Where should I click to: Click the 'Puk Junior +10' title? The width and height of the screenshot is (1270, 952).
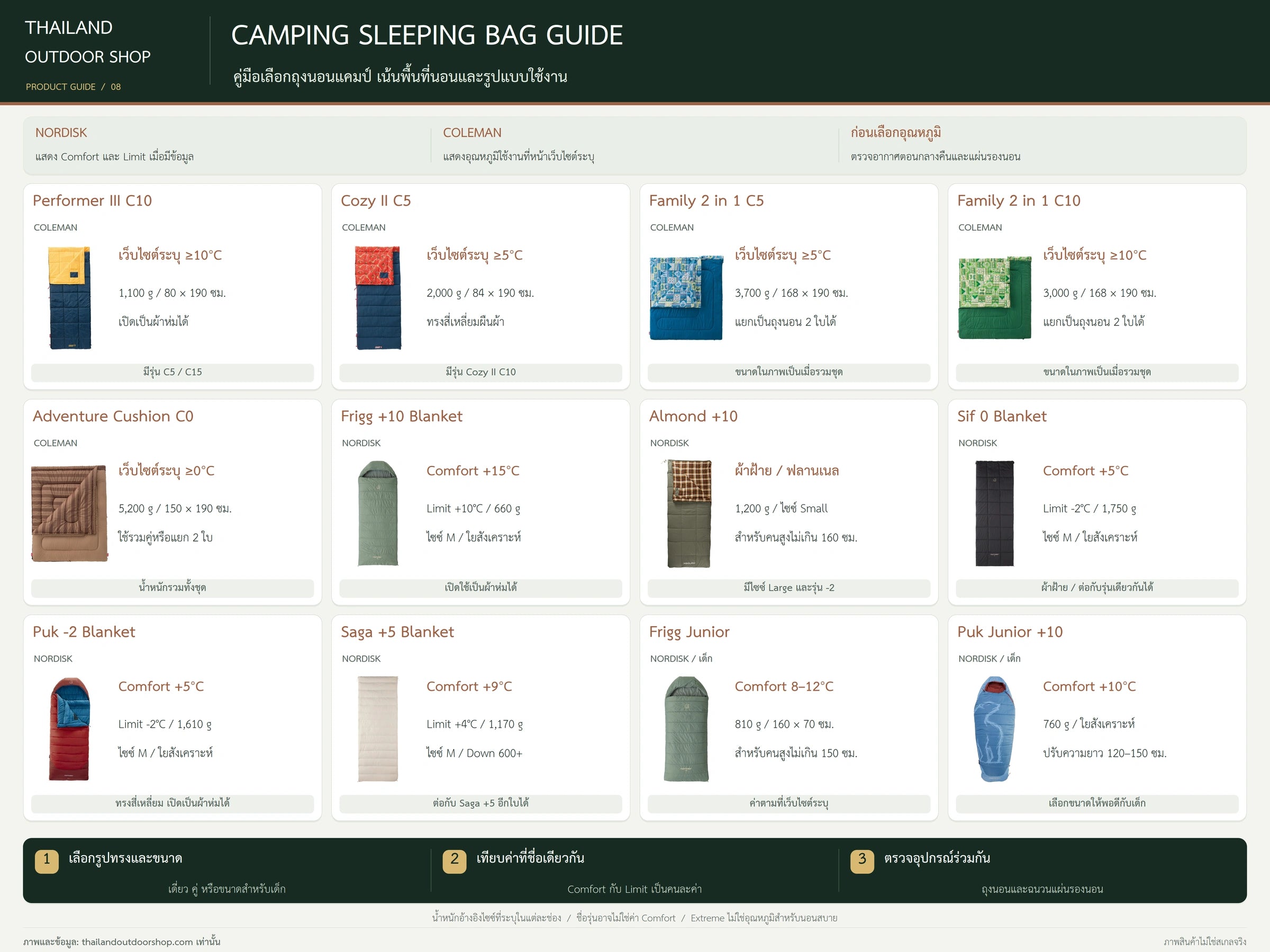[1010, 632]
